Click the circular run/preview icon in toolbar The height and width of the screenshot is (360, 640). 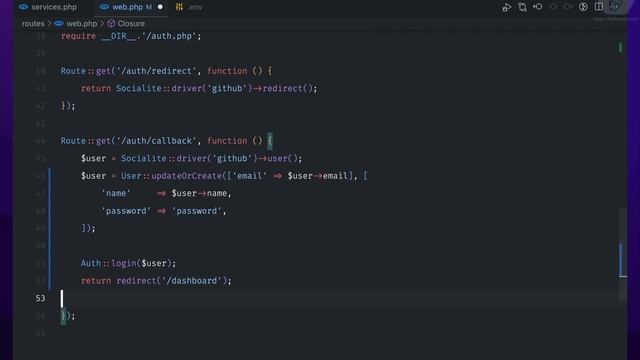[583, 7]
